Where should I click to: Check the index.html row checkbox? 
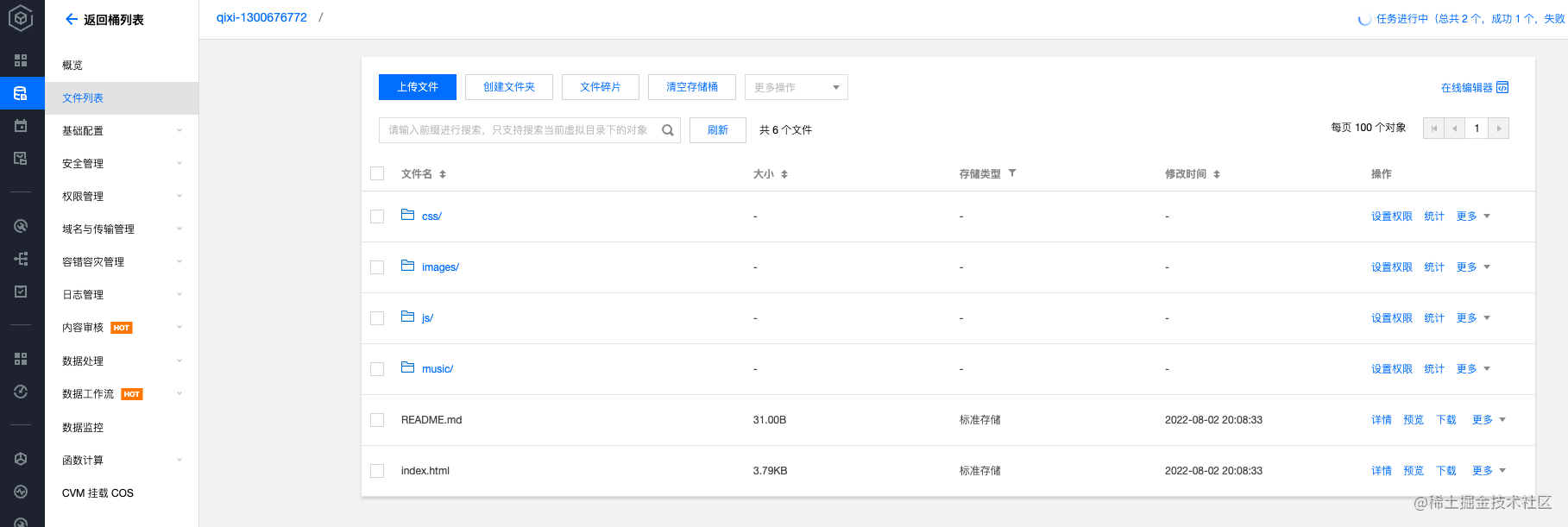(x=377, y=471)
